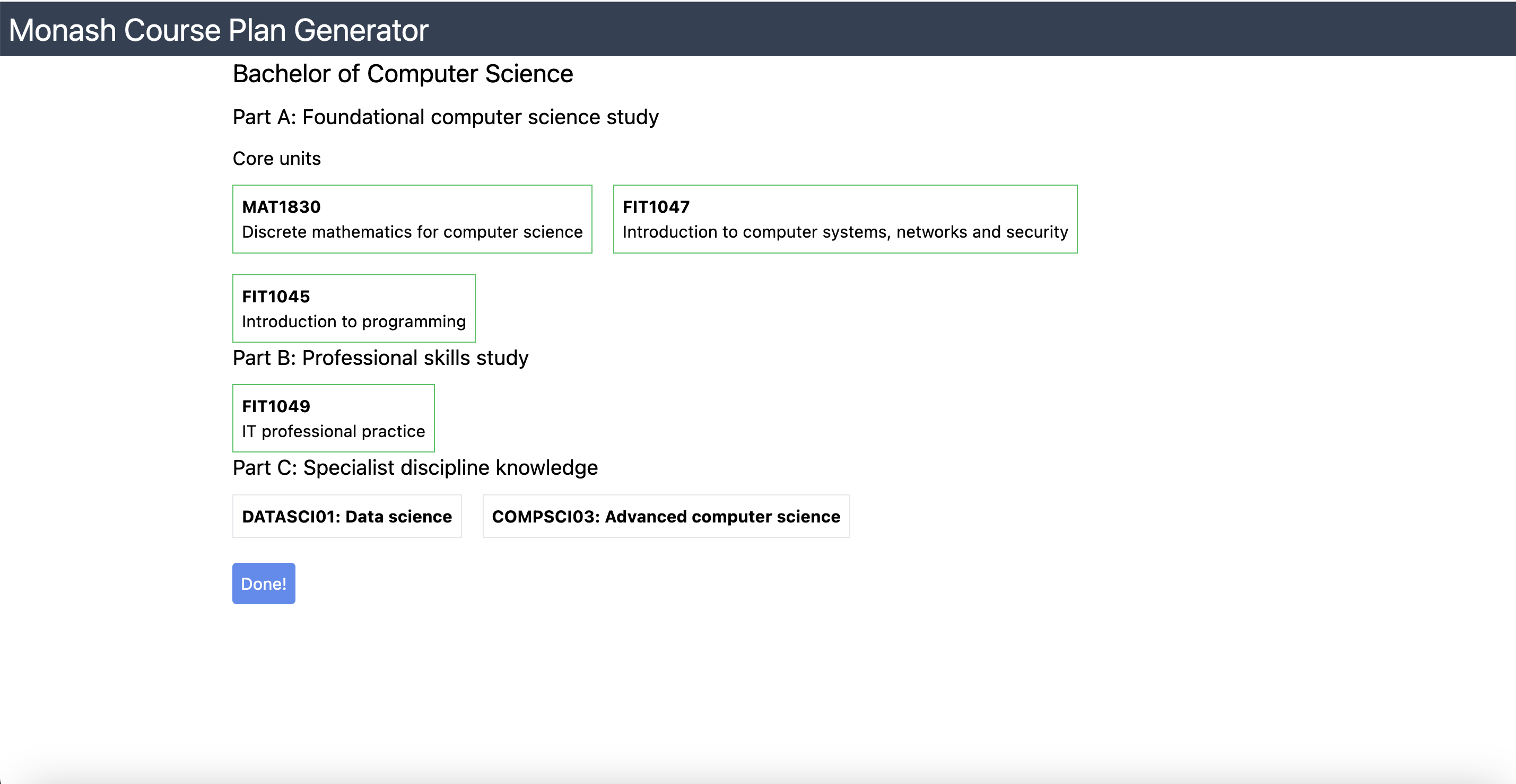Click the Part C: Specialist discipline knowledge heading
Viewport: 1516px width, 784px height.
pos(415,468)
